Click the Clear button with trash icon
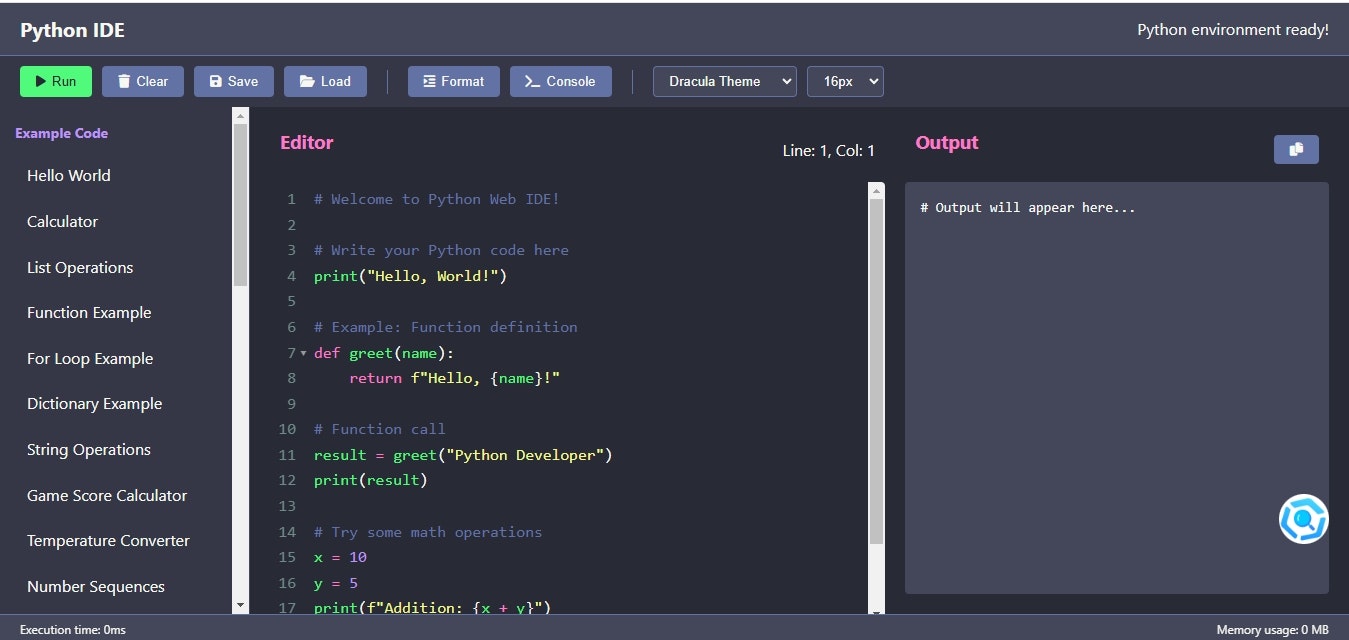The image size is (1349, 640). tap(143, 81)
